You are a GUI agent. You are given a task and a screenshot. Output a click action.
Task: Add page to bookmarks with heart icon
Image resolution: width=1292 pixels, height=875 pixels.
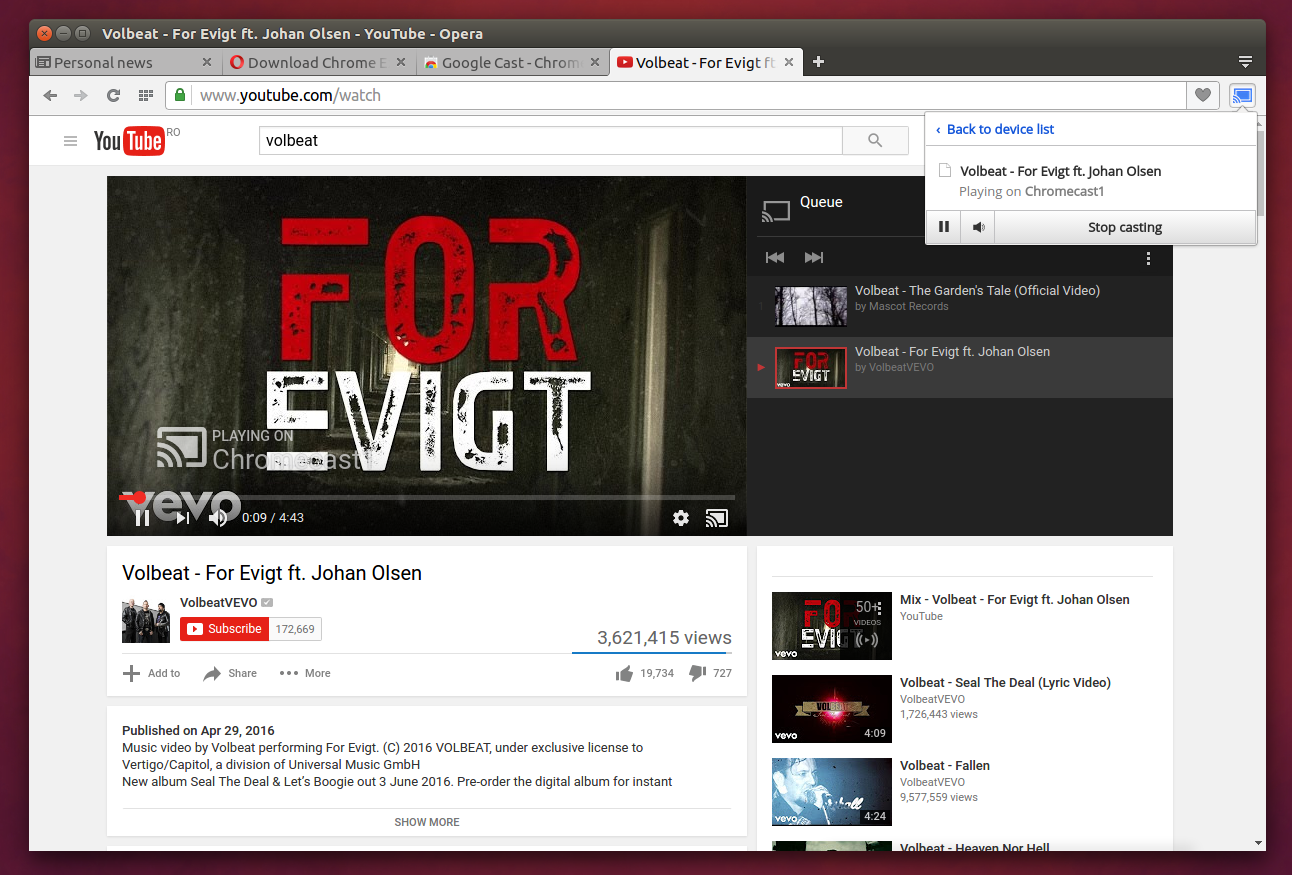pos(1203,96)
